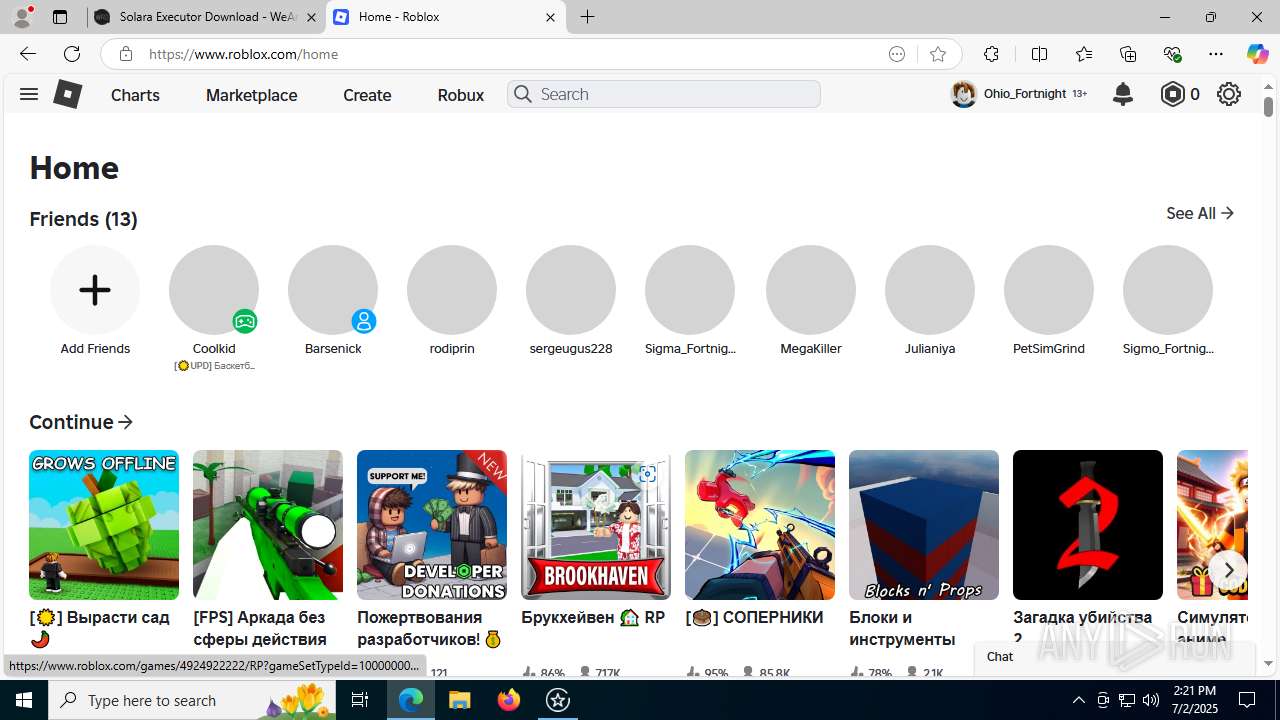Open the Windows notification center
Screen dimensions: 1280x720
click(x=1247, y=700)
